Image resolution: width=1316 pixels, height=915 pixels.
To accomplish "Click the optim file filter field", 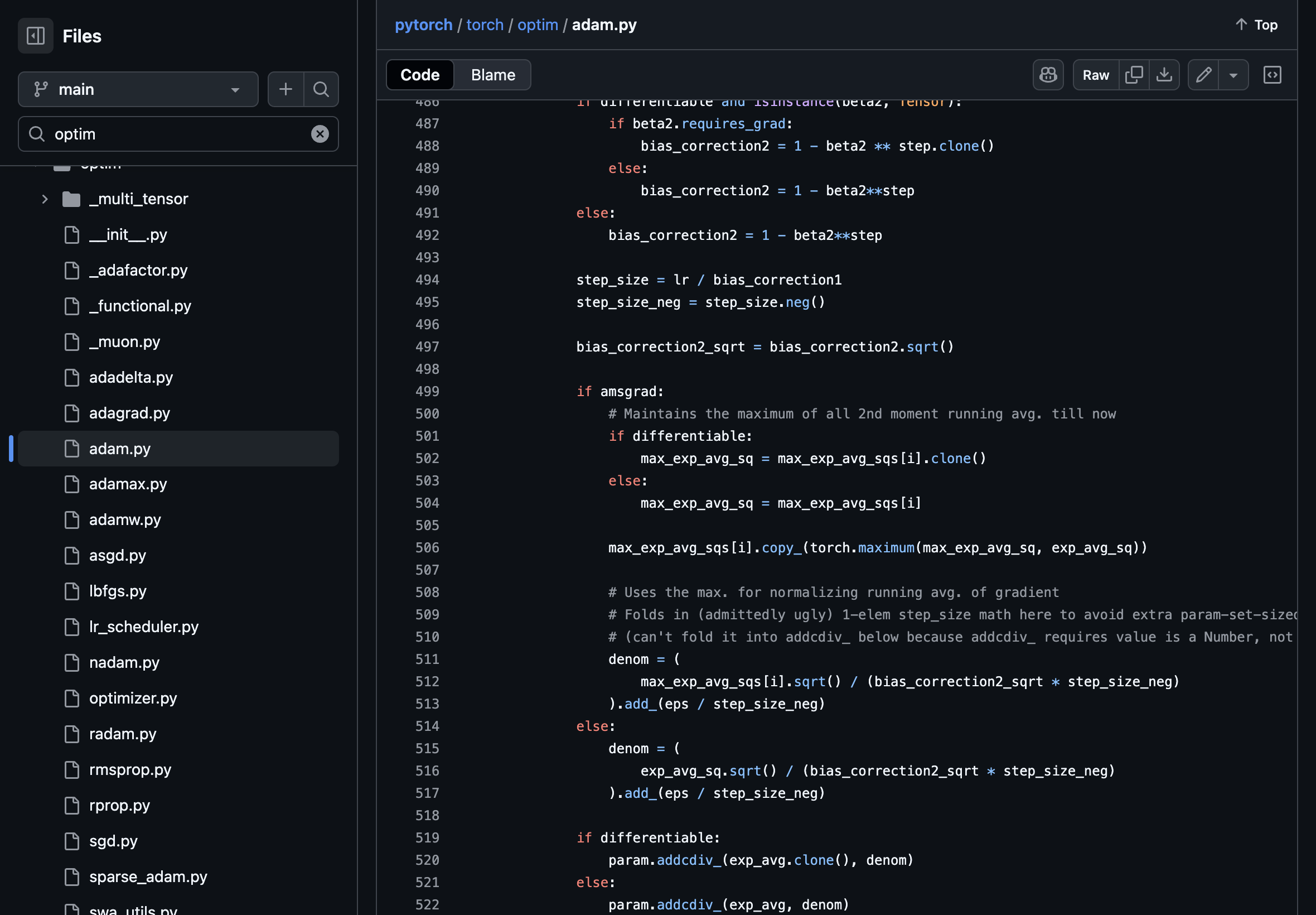I will (x=178, y=134).
